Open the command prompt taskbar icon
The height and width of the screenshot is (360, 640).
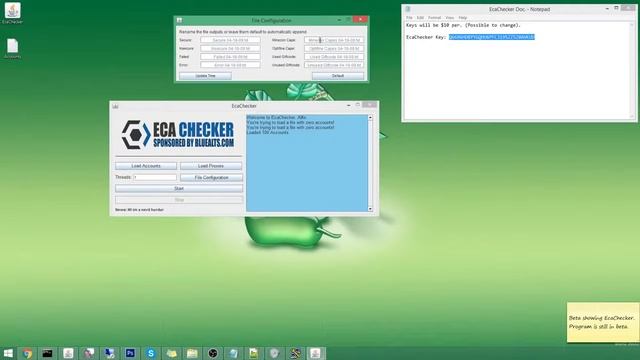point(48,353)
